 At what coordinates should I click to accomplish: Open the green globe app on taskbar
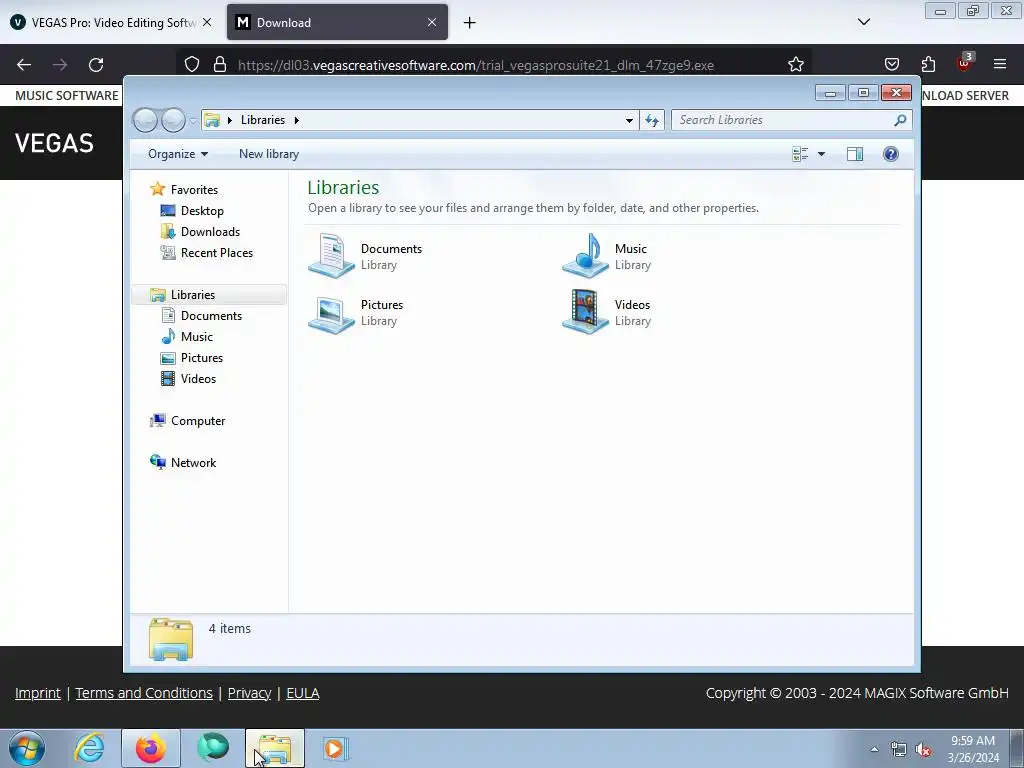[213, 748]
